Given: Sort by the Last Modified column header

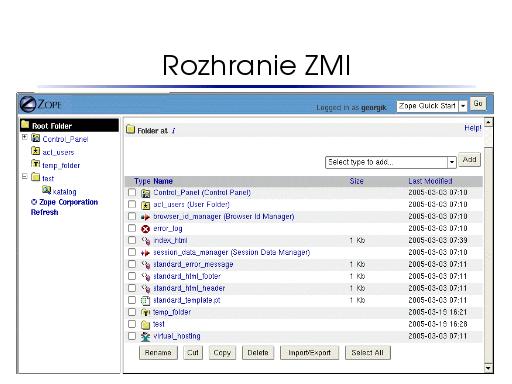Looking at the screenshot, I should point(430,181).
